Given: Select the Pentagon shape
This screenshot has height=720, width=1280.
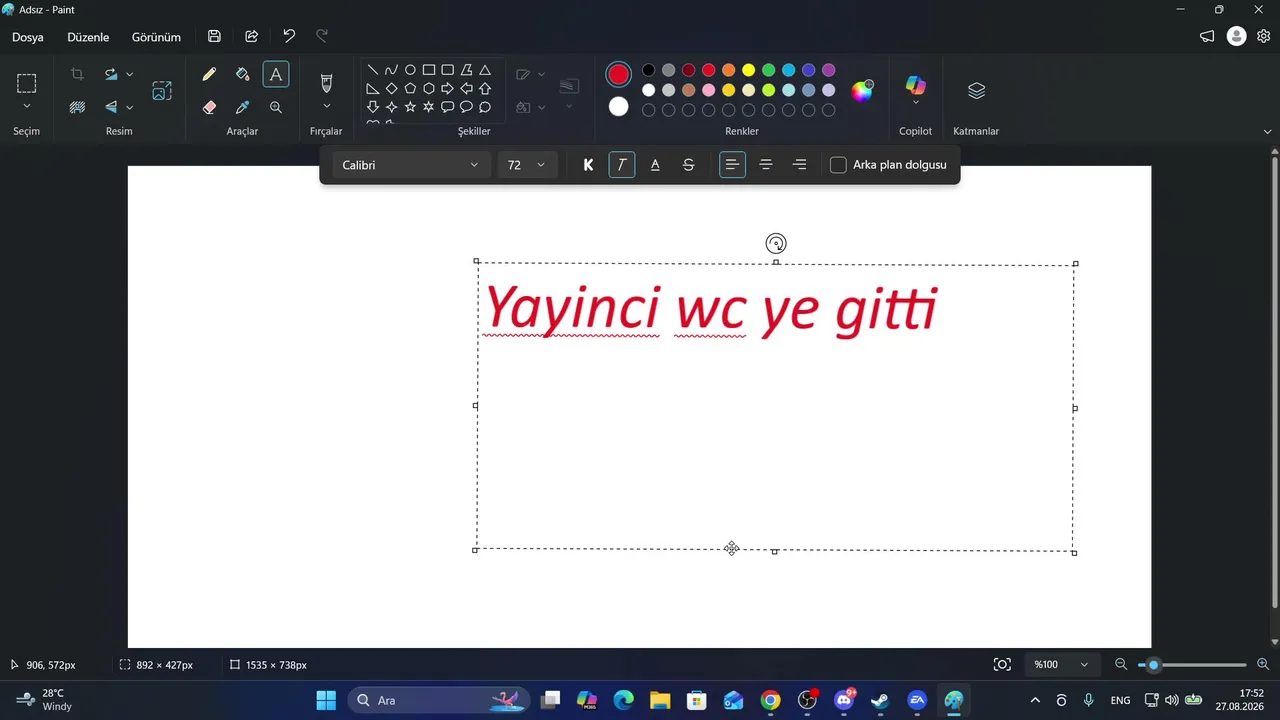Looking at the screenshot, I should (410, 89).
